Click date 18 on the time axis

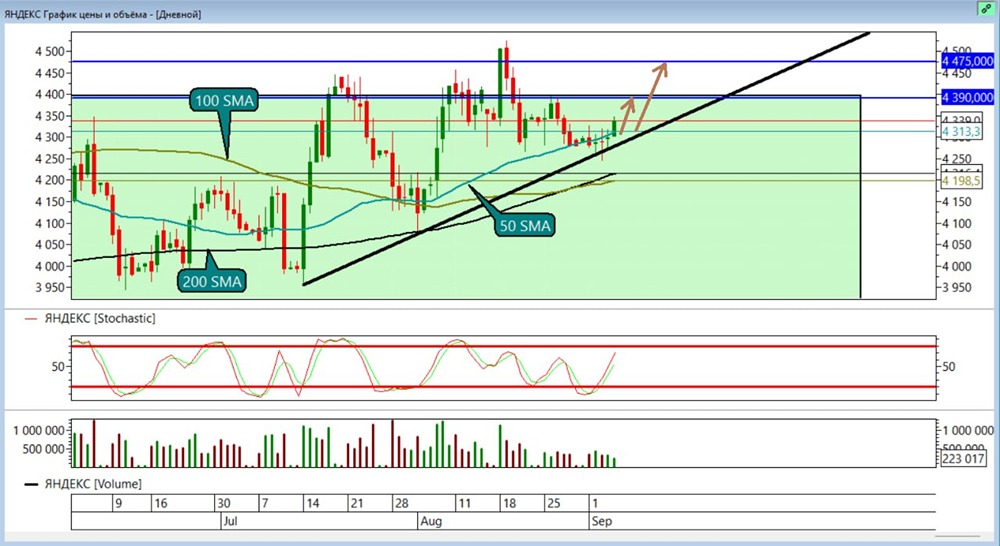[509, 503]
